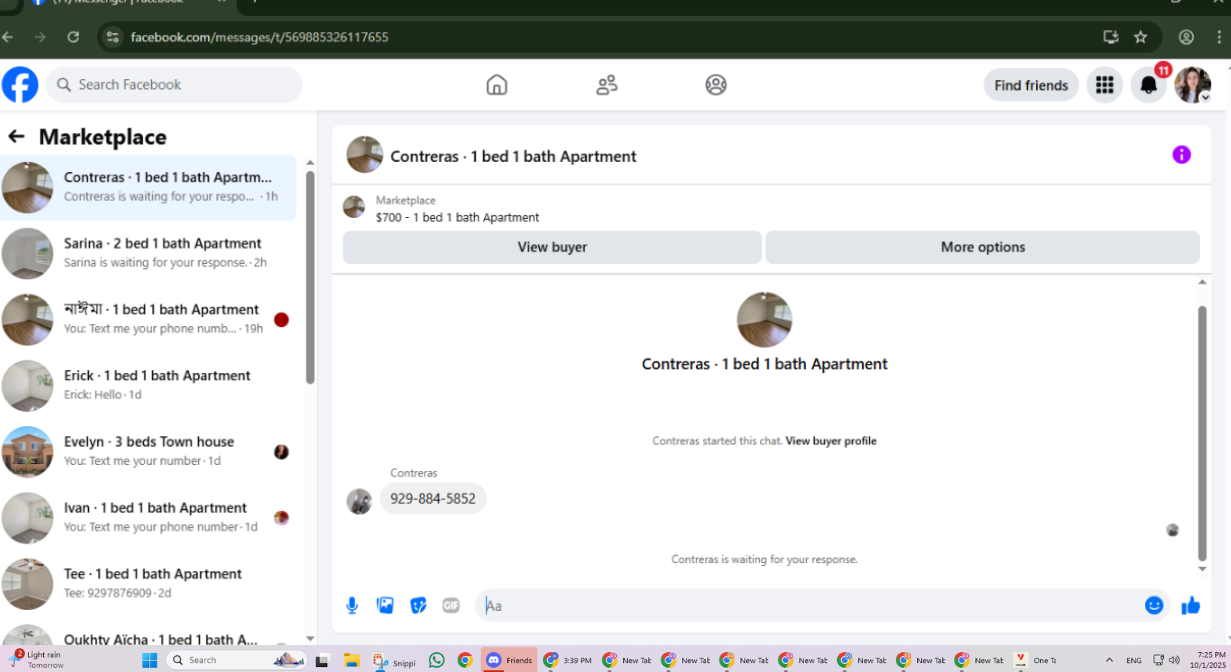Open the Chrome profile icon
The width and height of the screenshot is (1231, 672).
point(1186,37)
